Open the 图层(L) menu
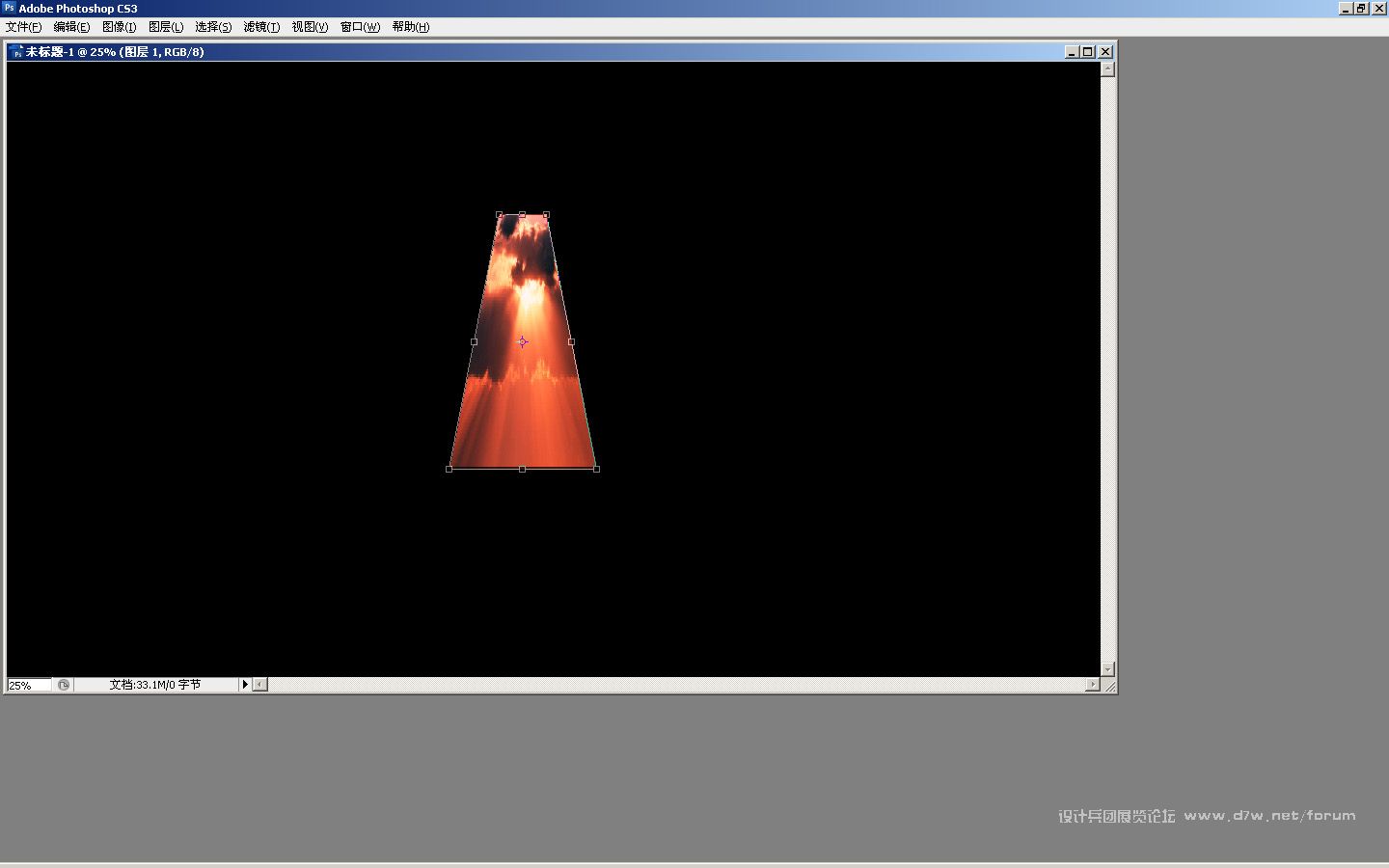Viewport: 1389px width, 868px height. (x=166, y=27)
